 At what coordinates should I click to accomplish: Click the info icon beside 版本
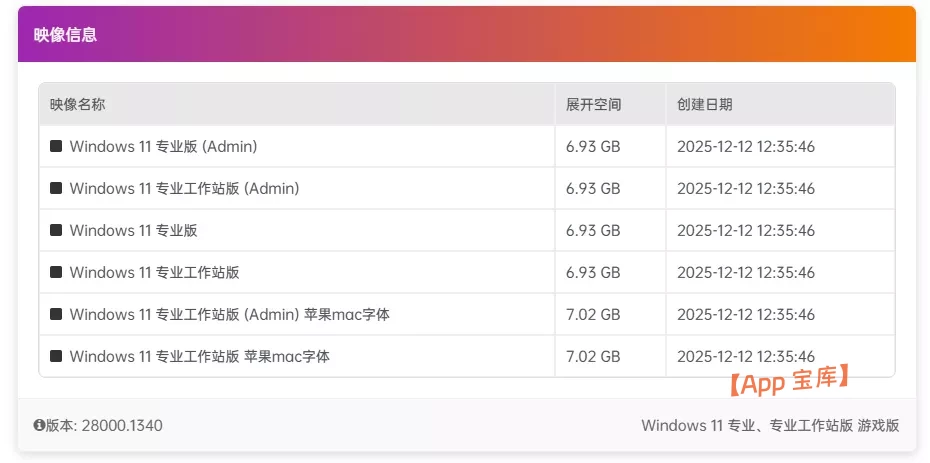(39, 426)
